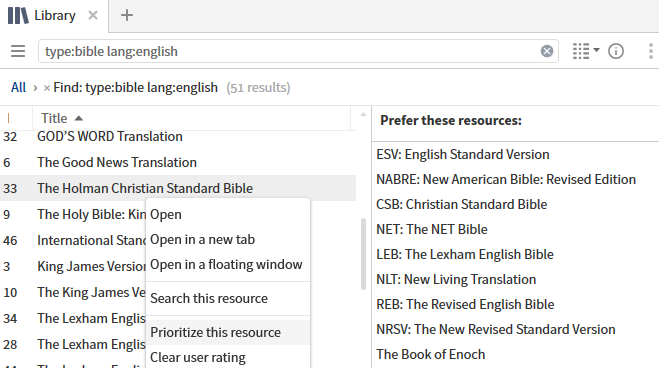This screenshot has width=659, height=368.
Task: Clear the library search field
Action: [546, 51]
